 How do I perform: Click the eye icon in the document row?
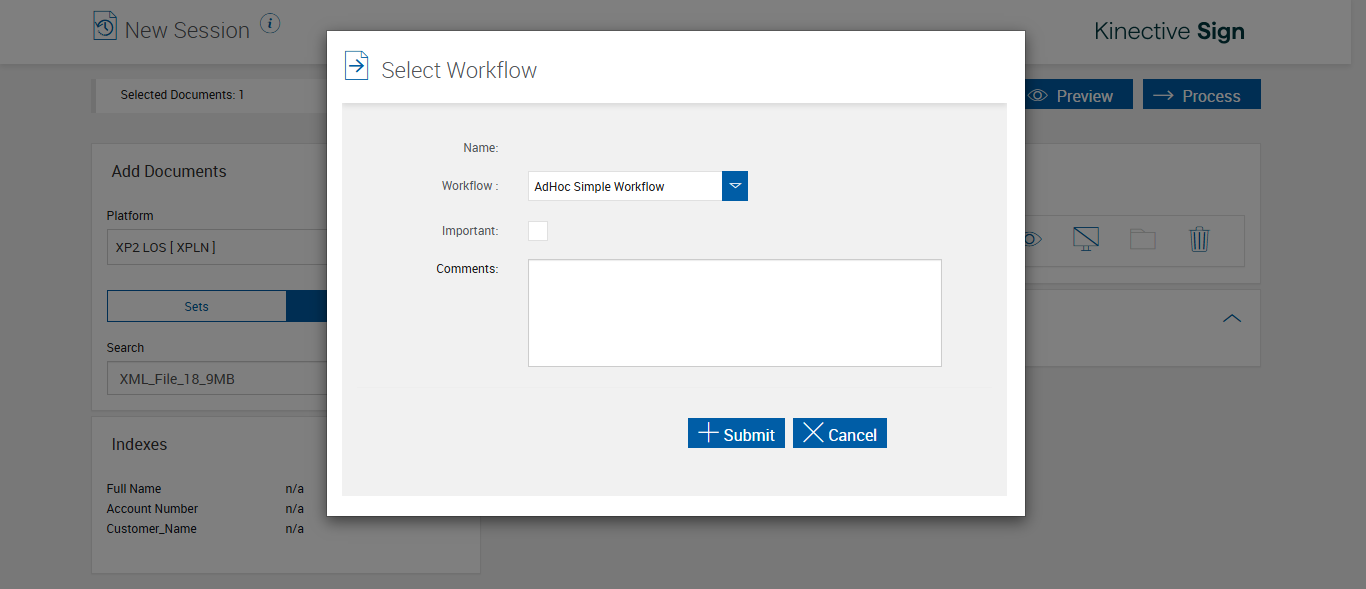pos(1032,239)
